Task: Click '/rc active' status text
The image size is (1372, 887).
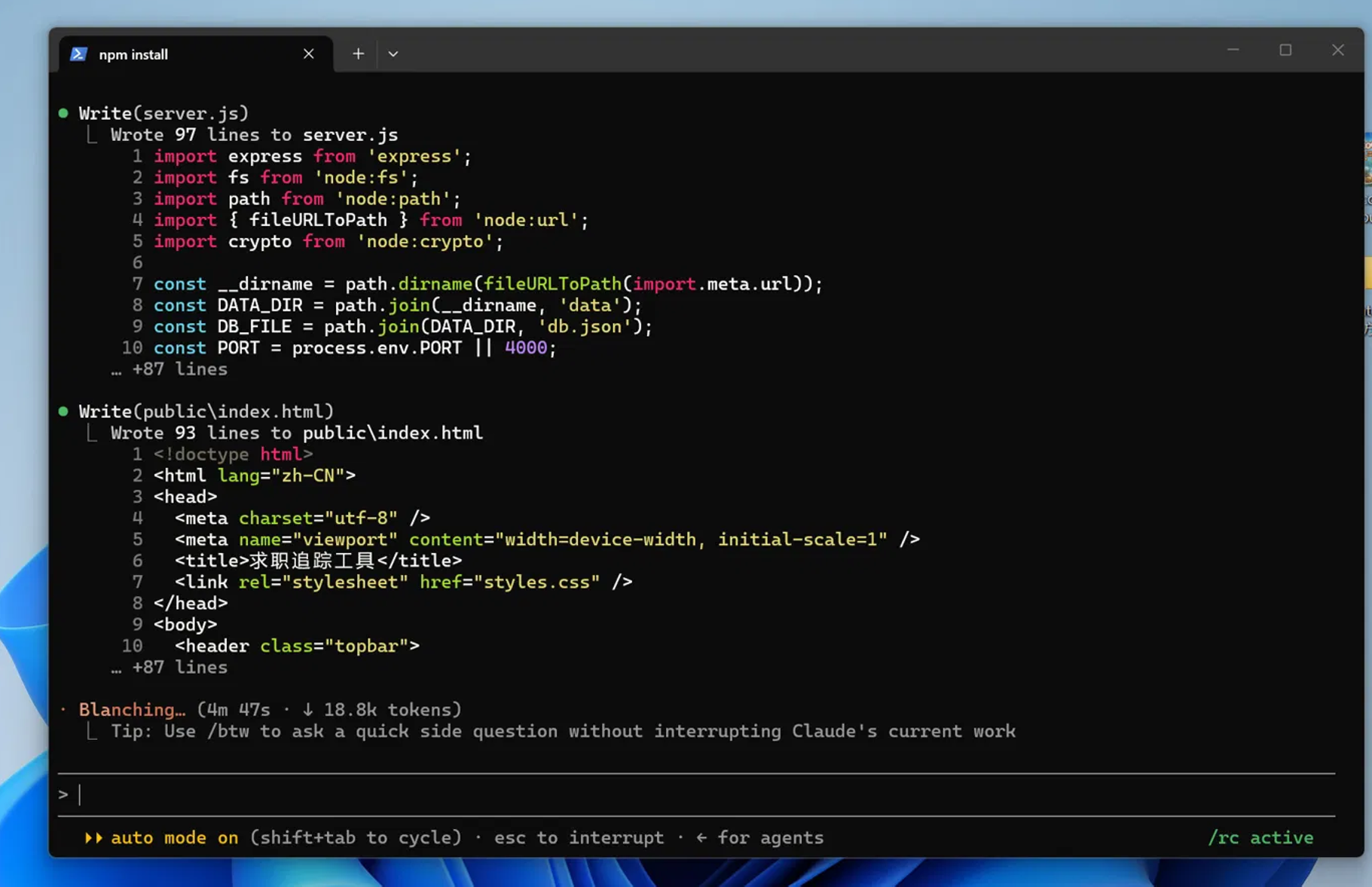Action: [1260, 838]
